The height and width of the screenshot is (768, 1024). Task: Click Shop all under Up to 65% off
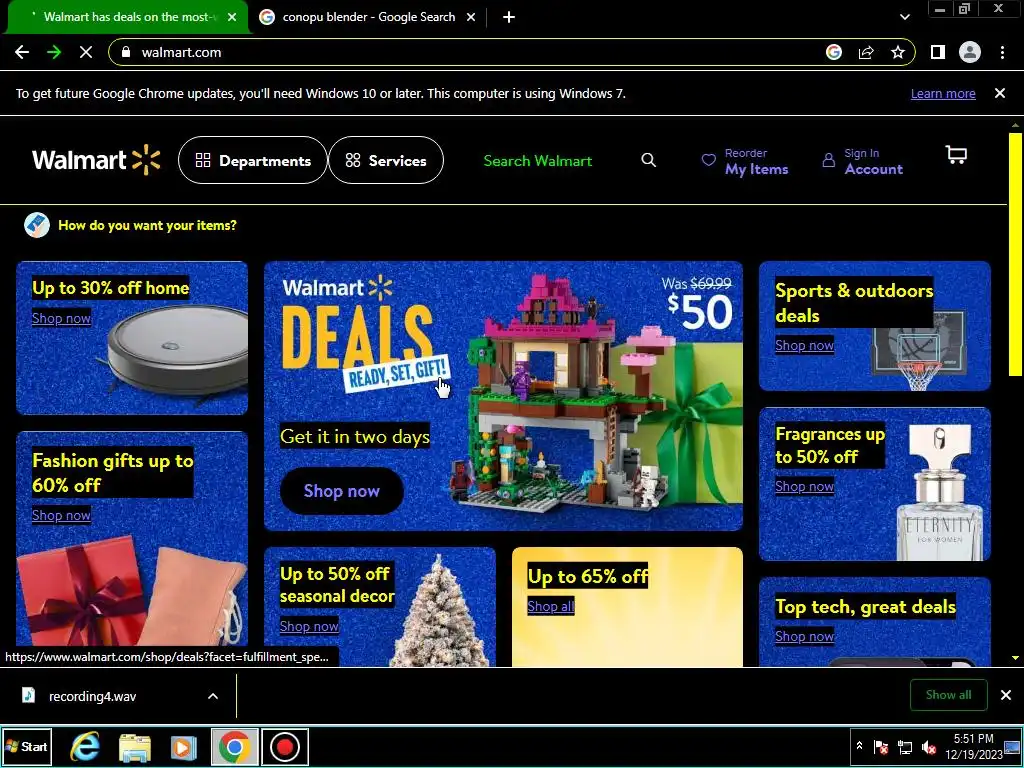(551, 607)
